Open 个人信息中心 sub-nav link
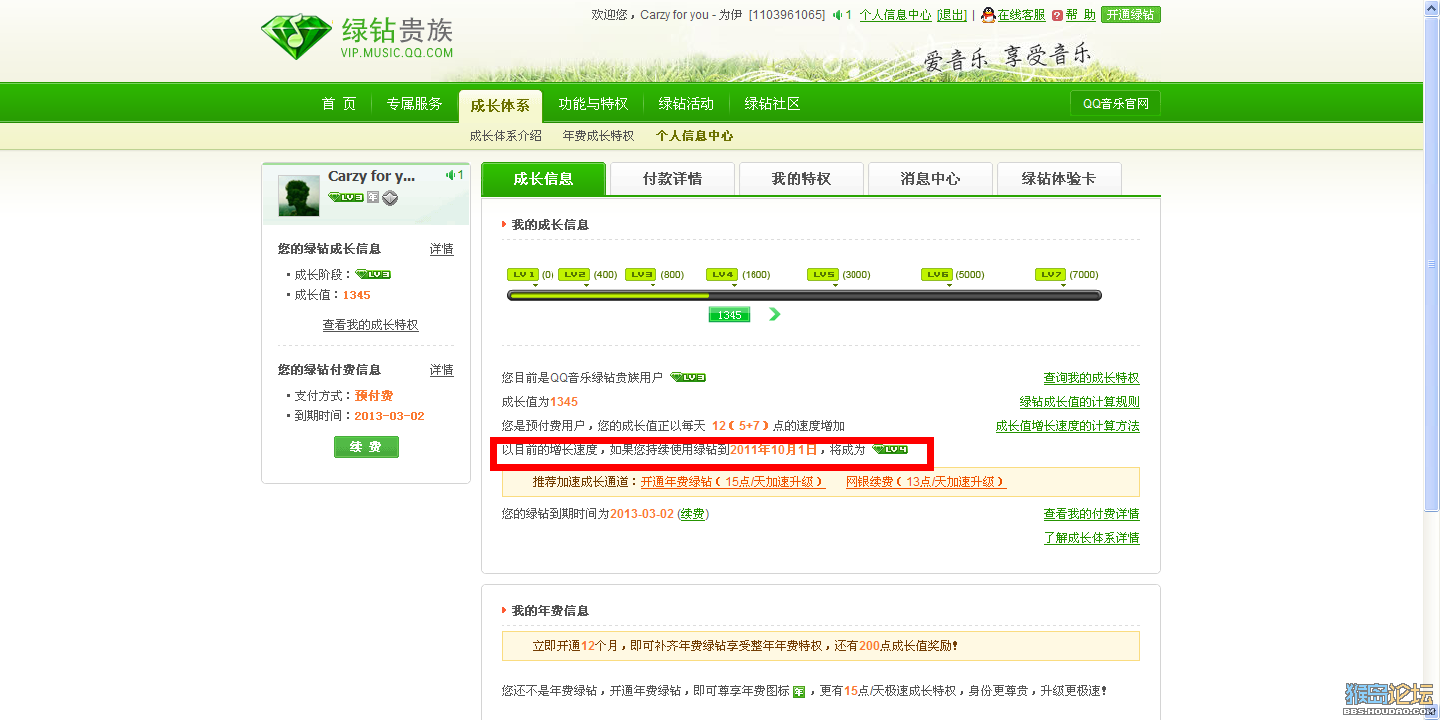Viewport: 1440px width, 720px height. coord(694,136)
